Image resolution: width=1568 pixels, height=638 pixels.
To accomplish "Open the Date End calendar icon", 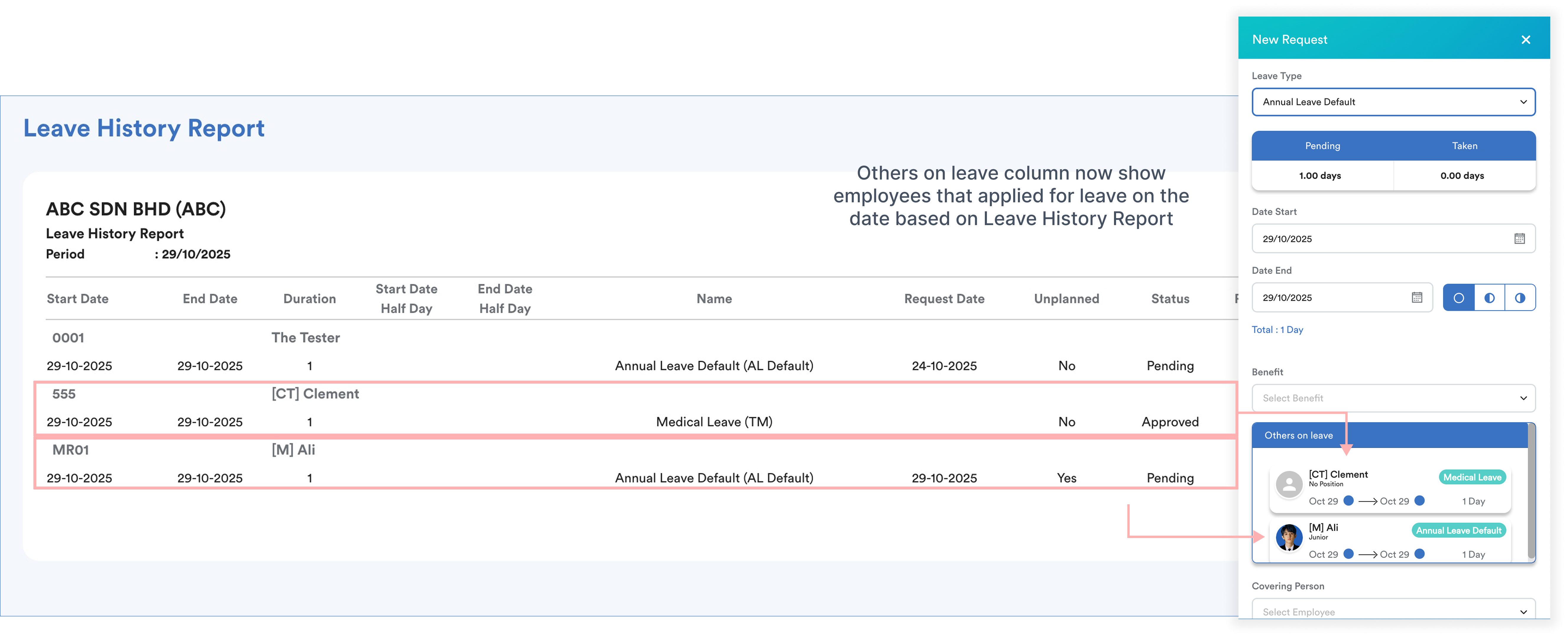I will tap(1416, 297).
